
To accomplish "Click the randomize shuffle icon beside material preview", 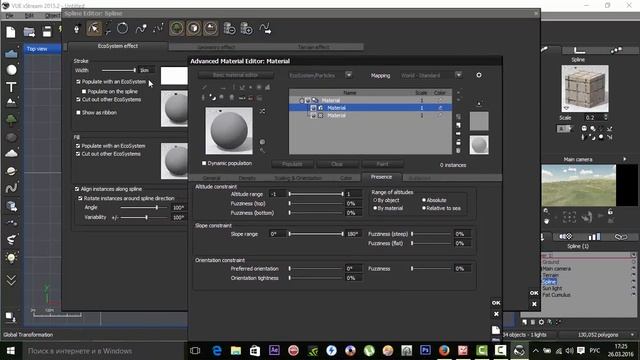I will point(262,111).
